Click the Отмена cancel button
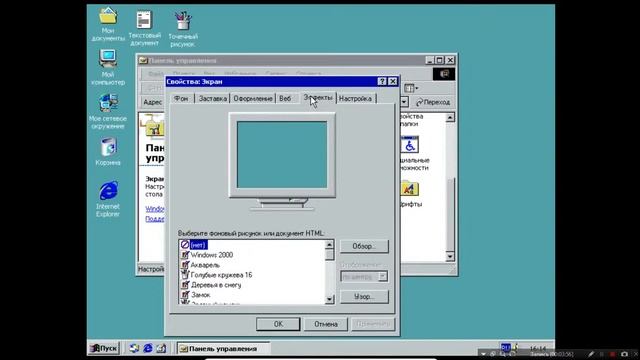 coord(326,324)
